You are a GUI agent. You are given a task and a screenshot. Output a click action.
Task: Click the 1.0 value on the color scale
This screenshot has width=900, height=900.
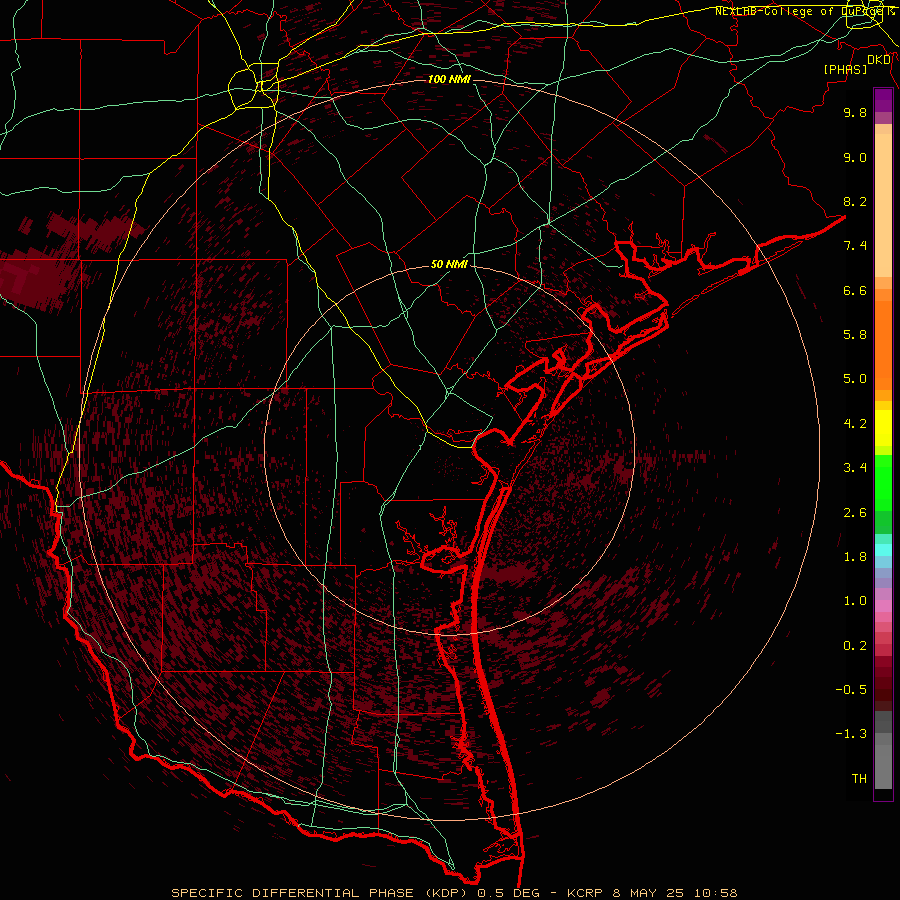click(855, 601)
